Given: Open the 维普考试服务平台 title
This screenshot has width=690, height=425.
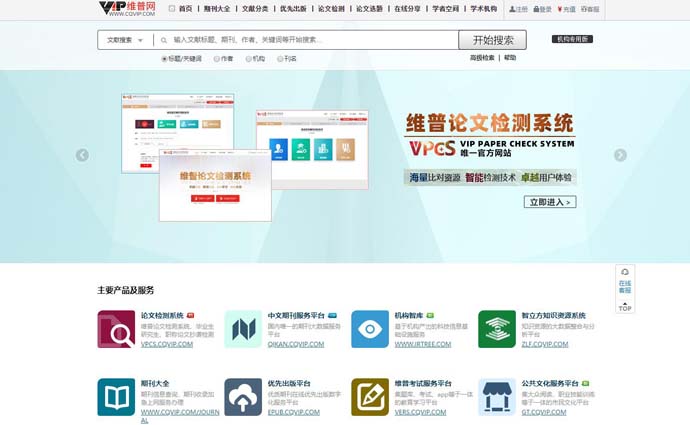Looking at the screenshot, I should coord(423,383).
